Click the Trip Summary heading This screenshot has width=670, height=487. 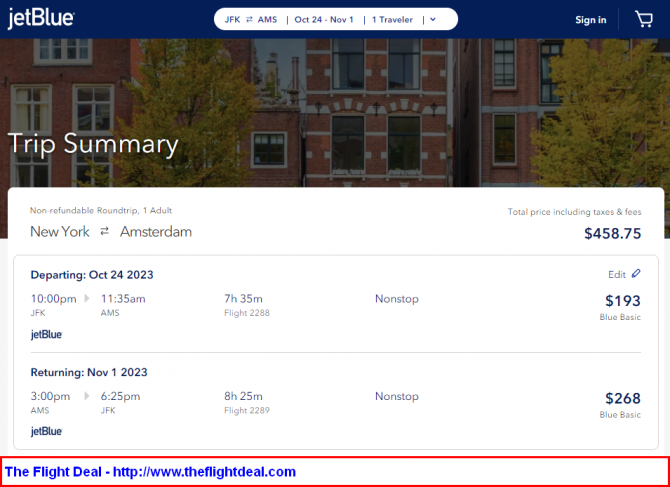93,144
